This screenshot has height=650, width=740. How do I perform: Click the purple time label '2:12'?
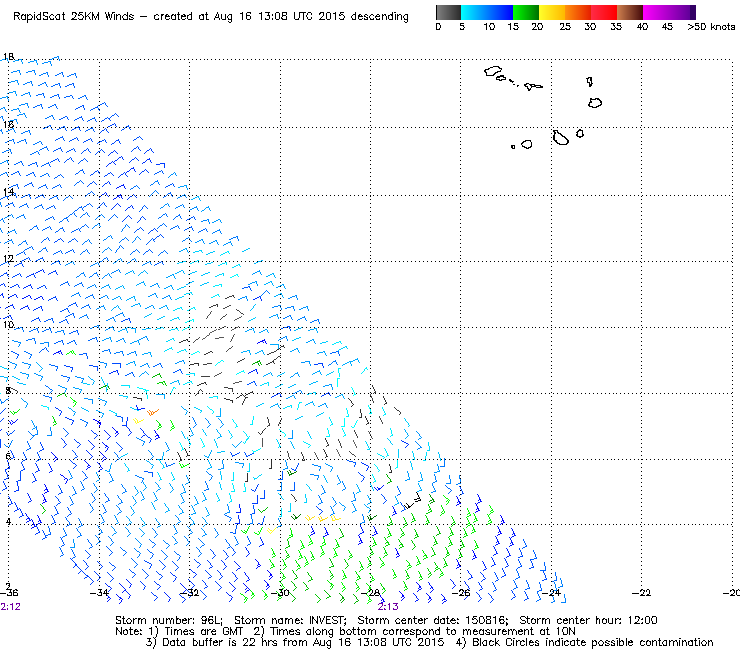point(10,607)
